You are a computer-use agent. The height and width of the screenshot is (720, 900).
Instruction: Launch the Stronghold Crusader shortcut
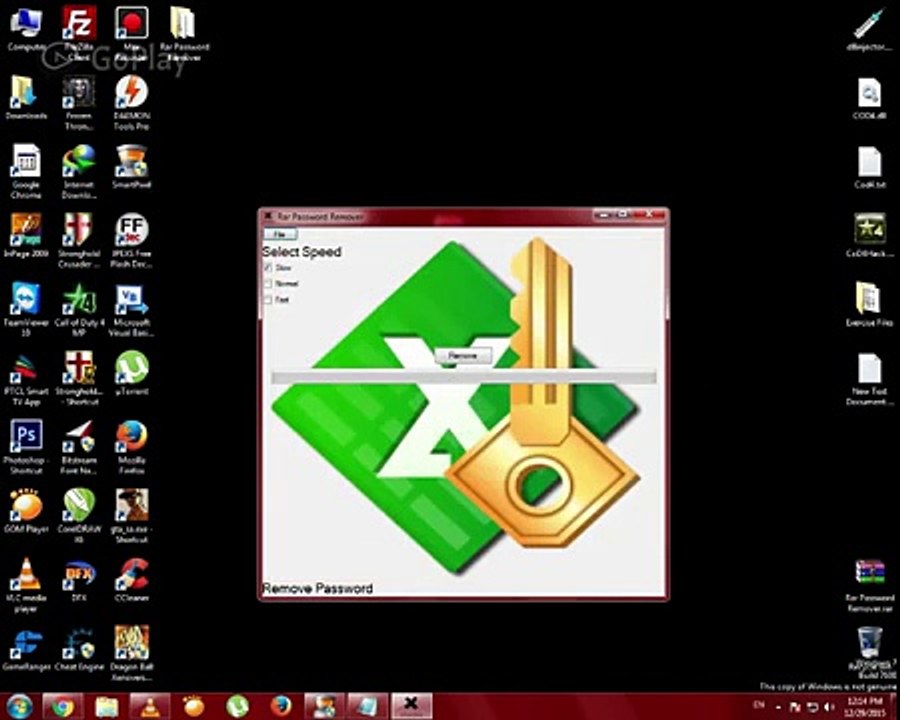pos(79,240)
